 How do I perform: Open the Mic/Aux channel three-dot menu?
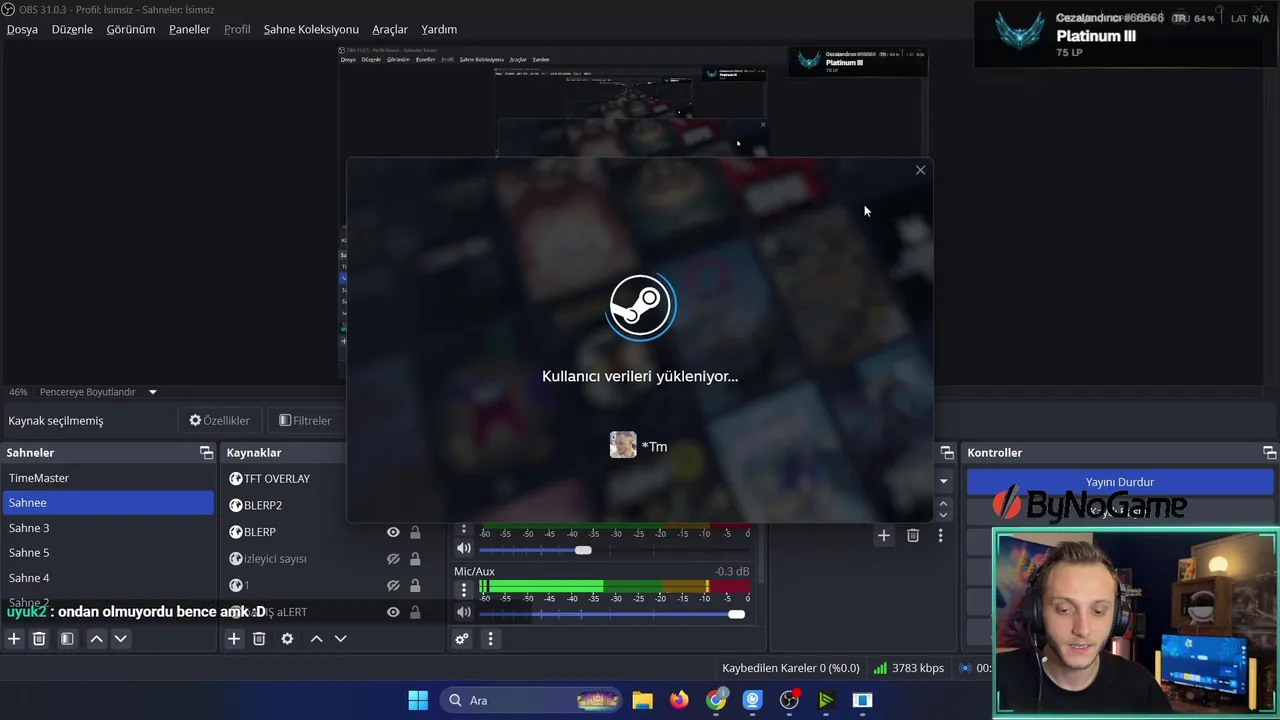tap(463, 590)
